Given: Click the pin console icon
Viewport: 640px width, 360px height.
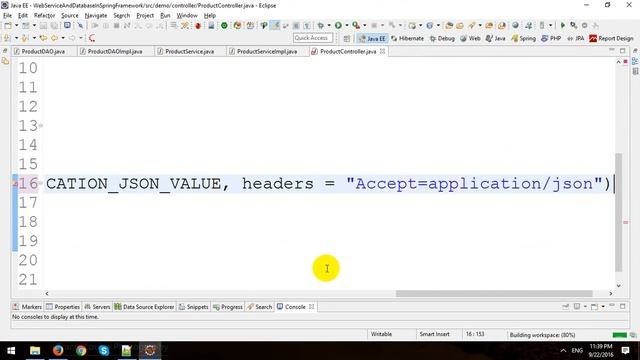Looking at the screenshot, I should pos(565,306).
